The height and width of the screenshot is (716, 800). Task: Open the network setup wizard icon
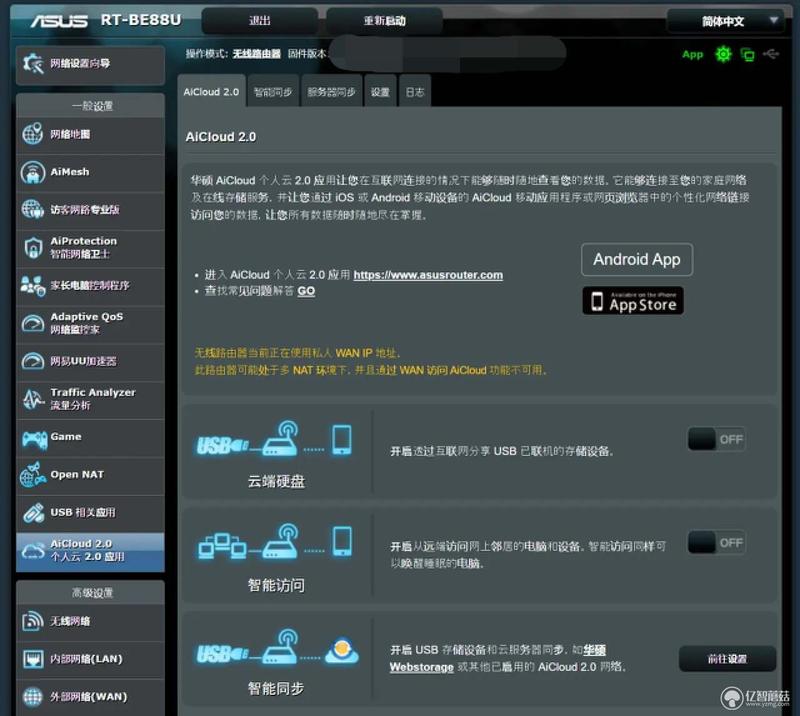(x=33, y=64)
